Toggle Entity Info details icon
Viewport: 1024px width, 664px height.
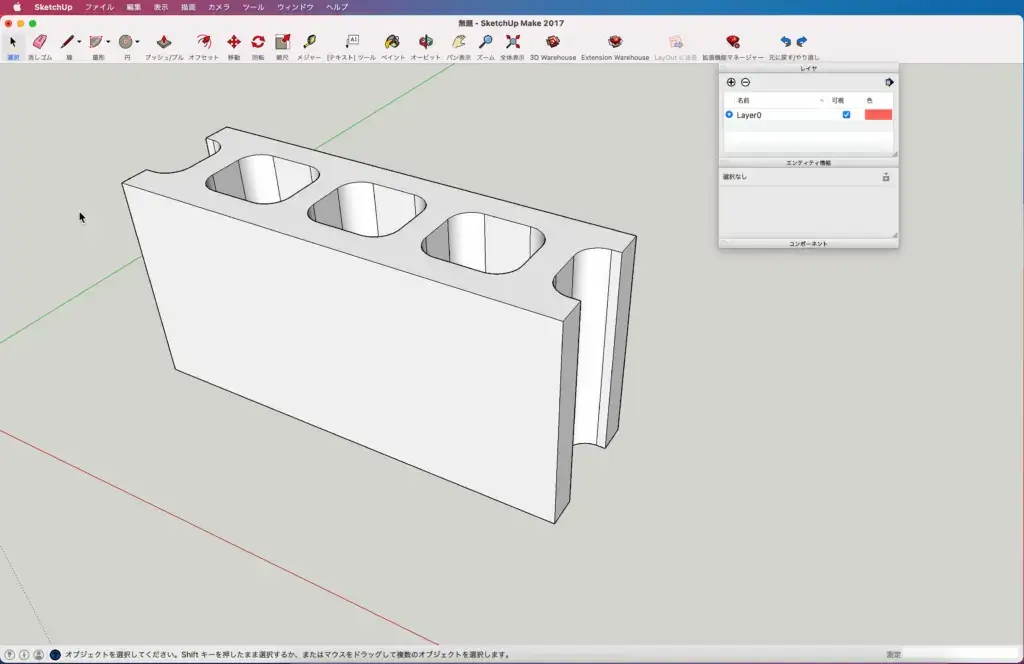[x=886, y=178]
